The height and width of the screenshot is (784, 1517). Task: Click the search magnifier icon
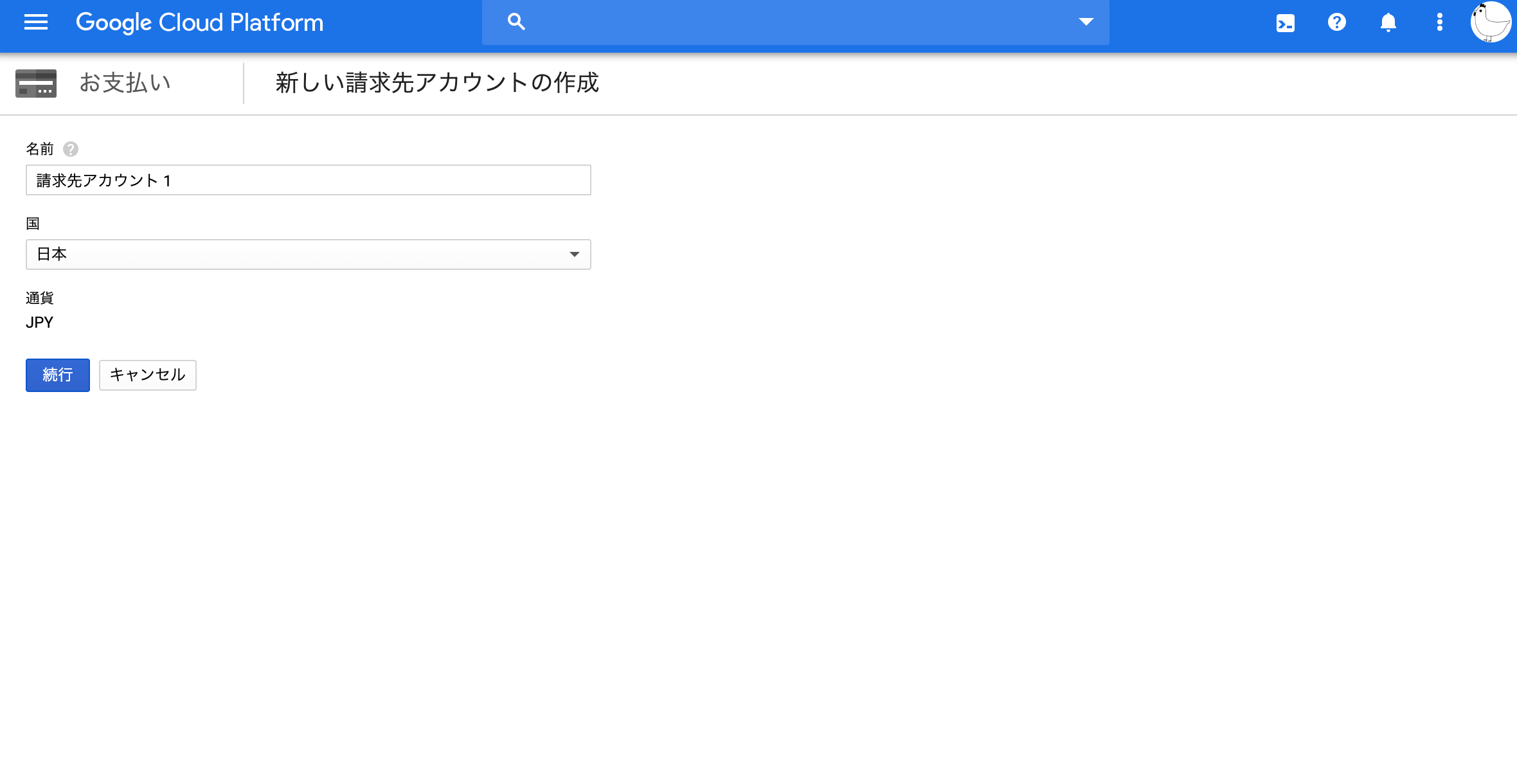(516, 21)
